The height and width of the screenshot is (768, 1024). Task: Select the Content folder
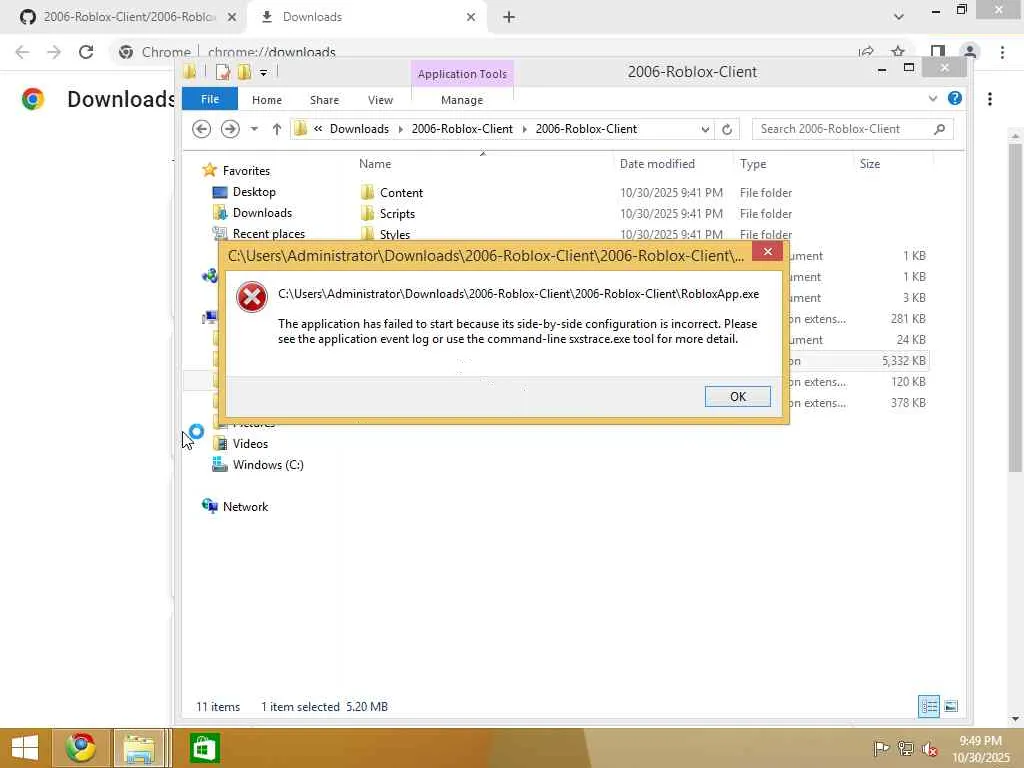[x=401, y=193]
